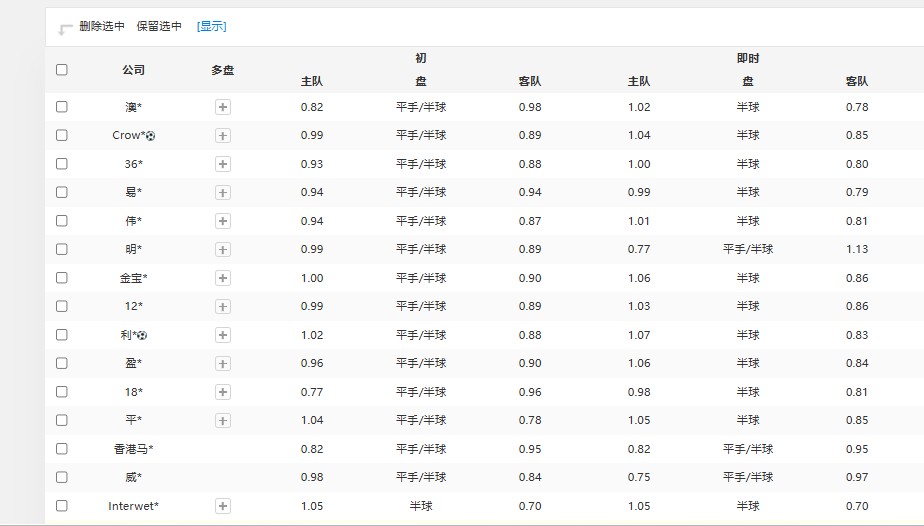The height and width of the screenshot is (526, 924).
Task: Expand the 多盘 details for 易*
Action: click(222, 192)
